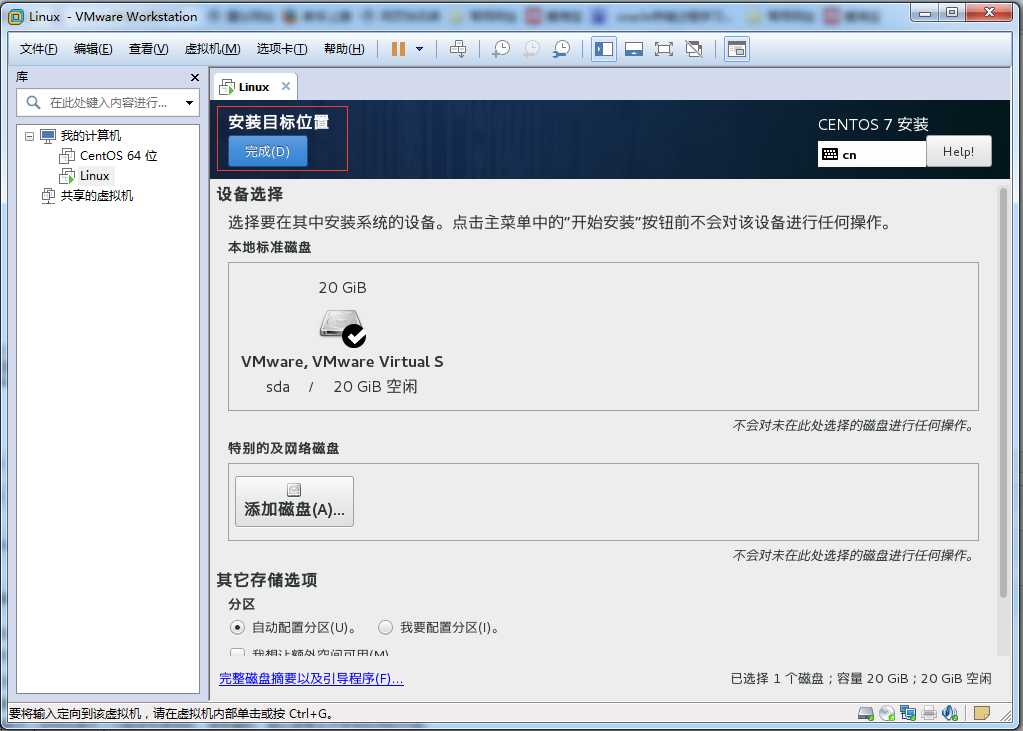The height and width of the screenshot is (731, 1023).
Task: Select 我的计算机 in the library tree
Action: (91, 136)
